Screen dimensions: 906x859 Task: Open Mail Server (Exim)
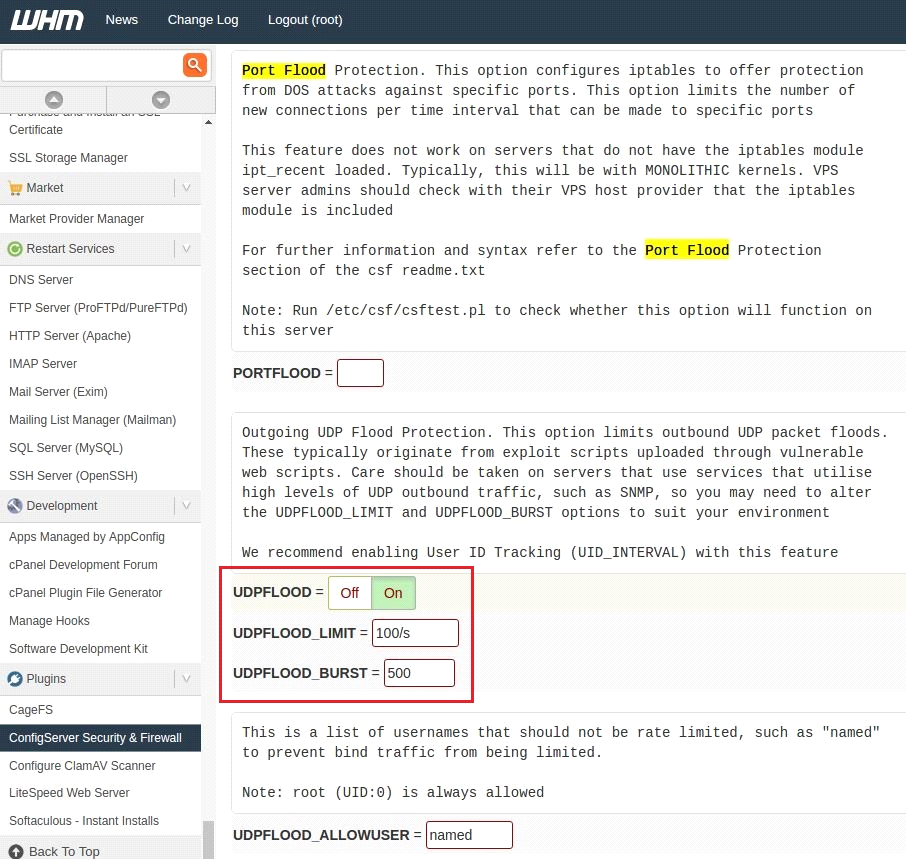coord(58,392)
